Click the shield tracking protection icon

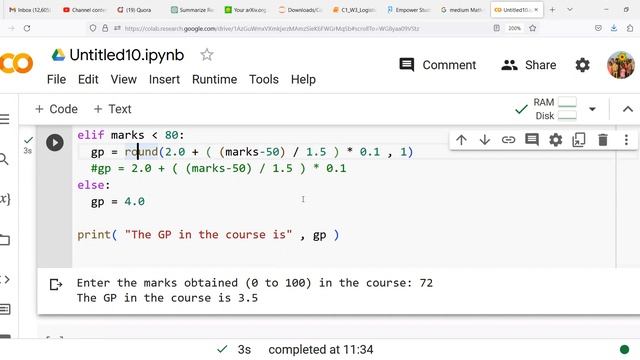[93, 28]
